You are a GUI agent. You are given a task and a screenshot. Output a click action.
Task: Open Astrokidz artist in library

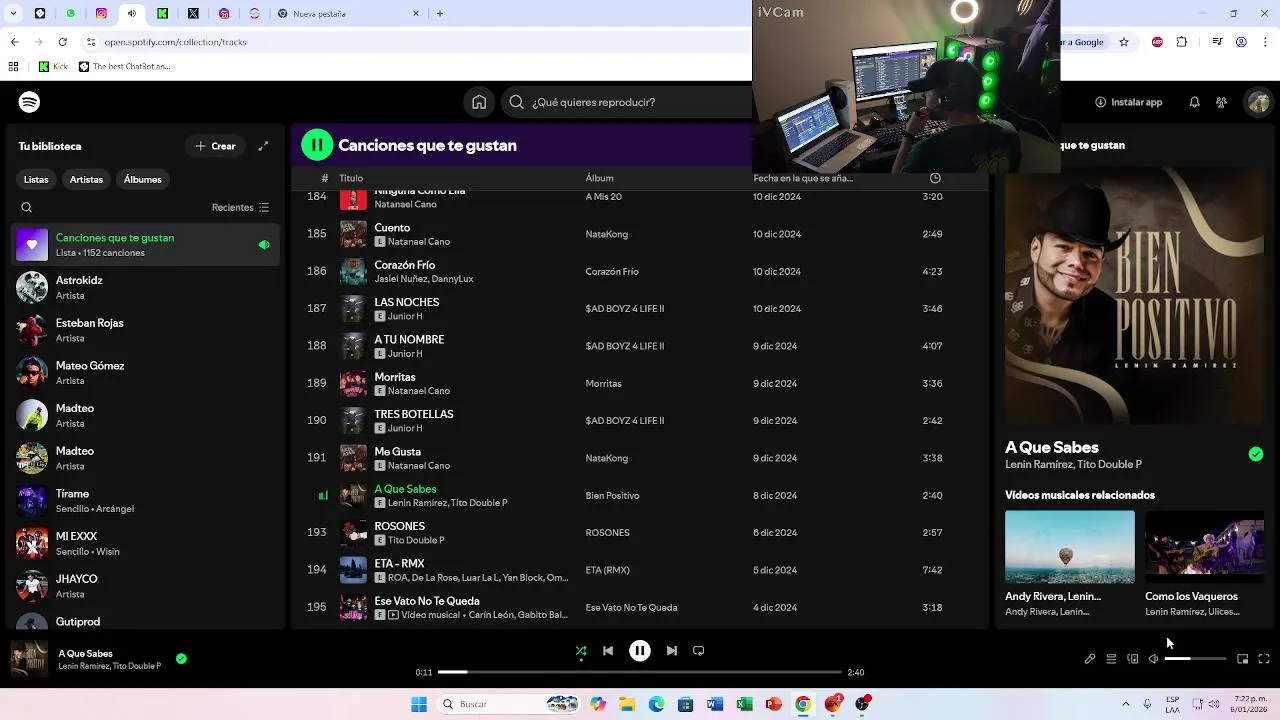click(x=145, y=288)
